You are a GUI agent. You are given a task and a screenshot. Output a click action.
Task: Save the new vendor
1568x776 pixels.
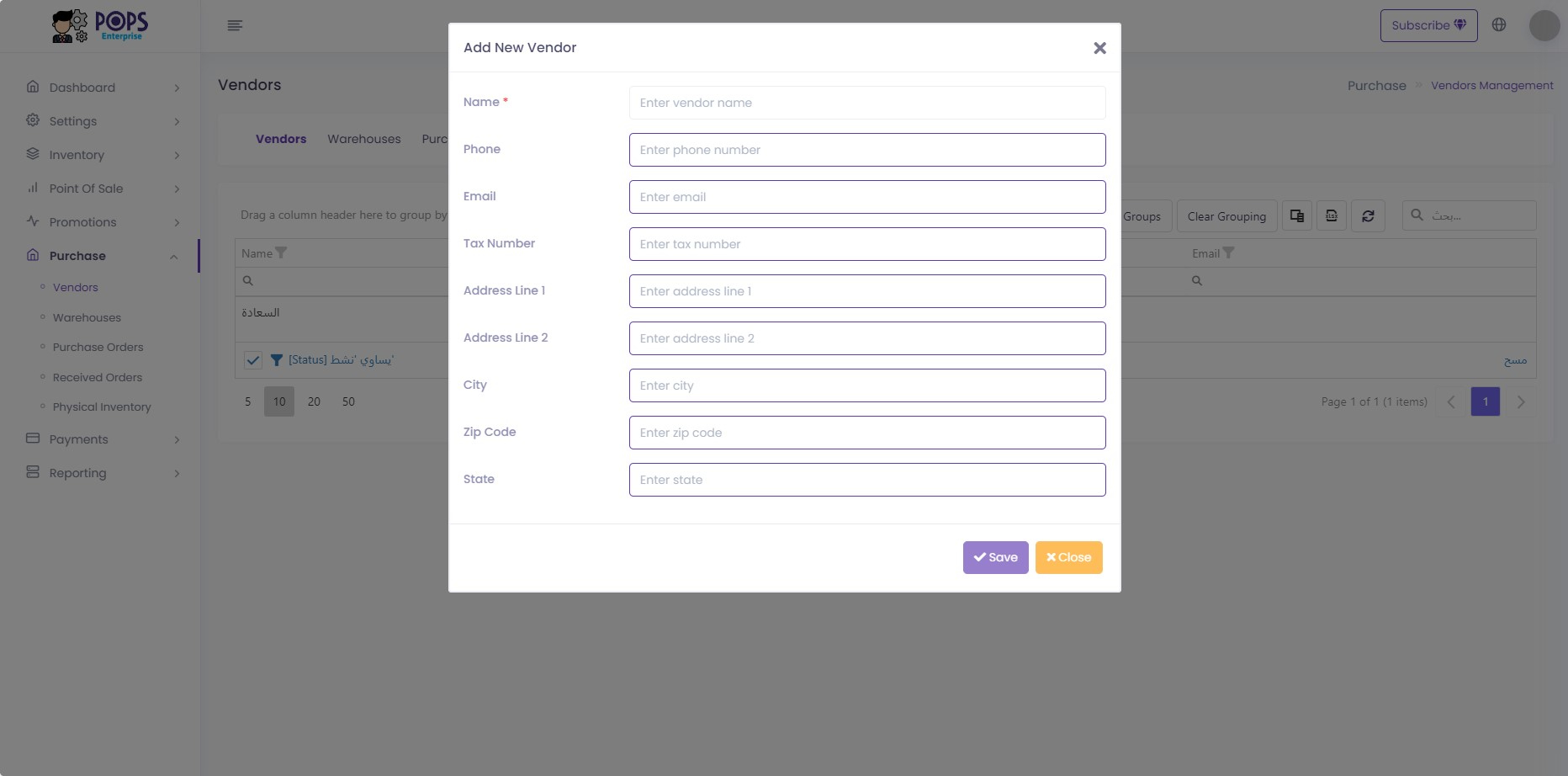point(995,557)
